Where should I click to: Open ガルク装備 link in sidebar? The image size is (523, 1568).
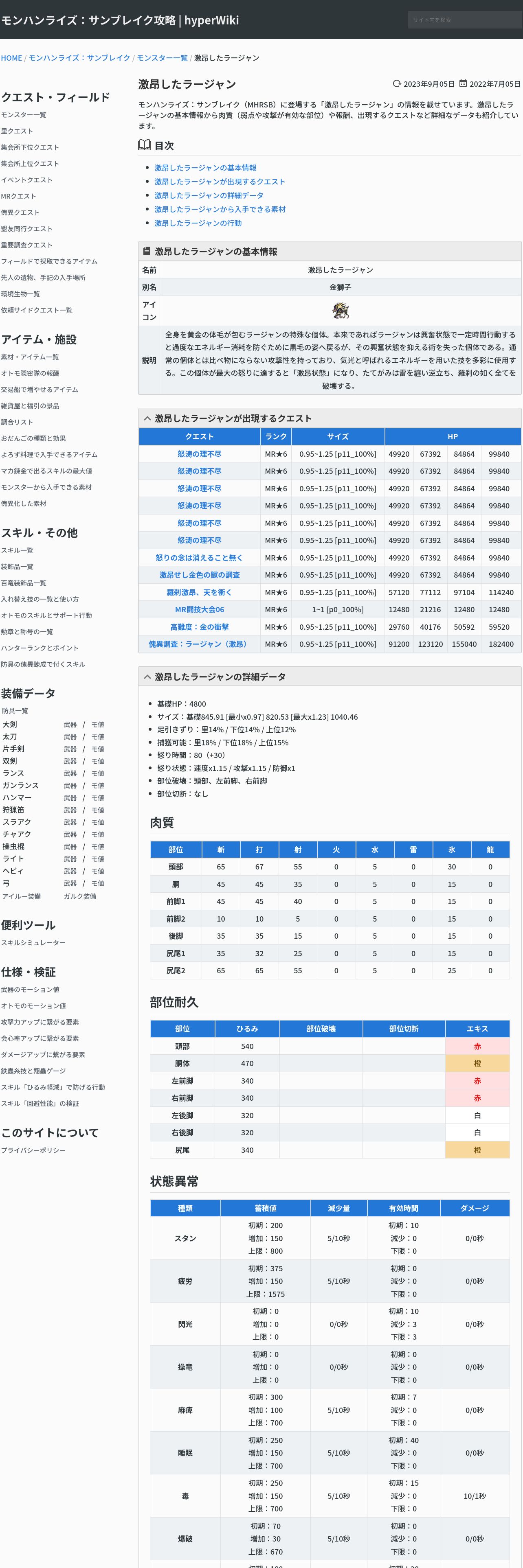(x=80, y=896)
